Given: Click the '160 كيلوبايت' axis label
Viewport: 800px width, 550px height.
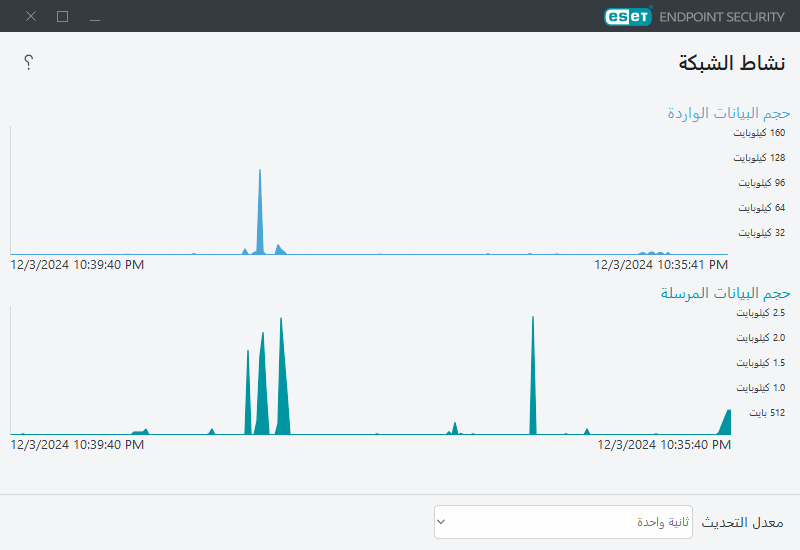Looking at the screenshot, I should pyautogui.click(x=759, y=133).
